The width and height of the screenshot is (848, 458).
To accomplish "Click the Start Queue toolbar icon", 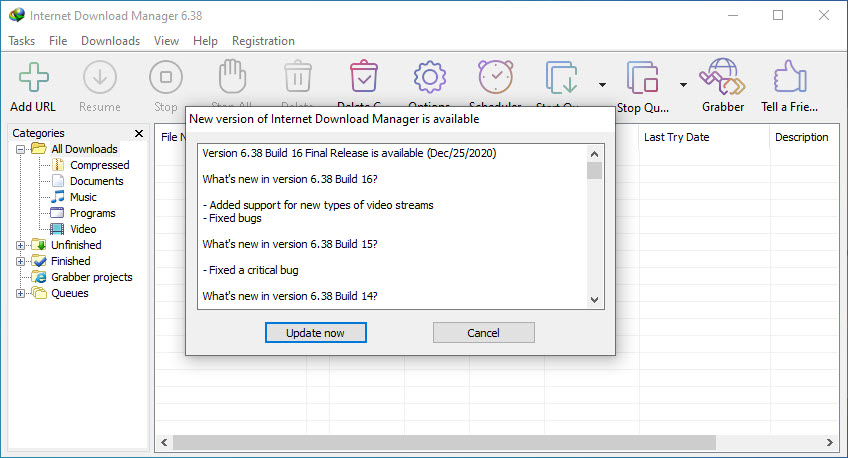I will (x=561, y=77).
